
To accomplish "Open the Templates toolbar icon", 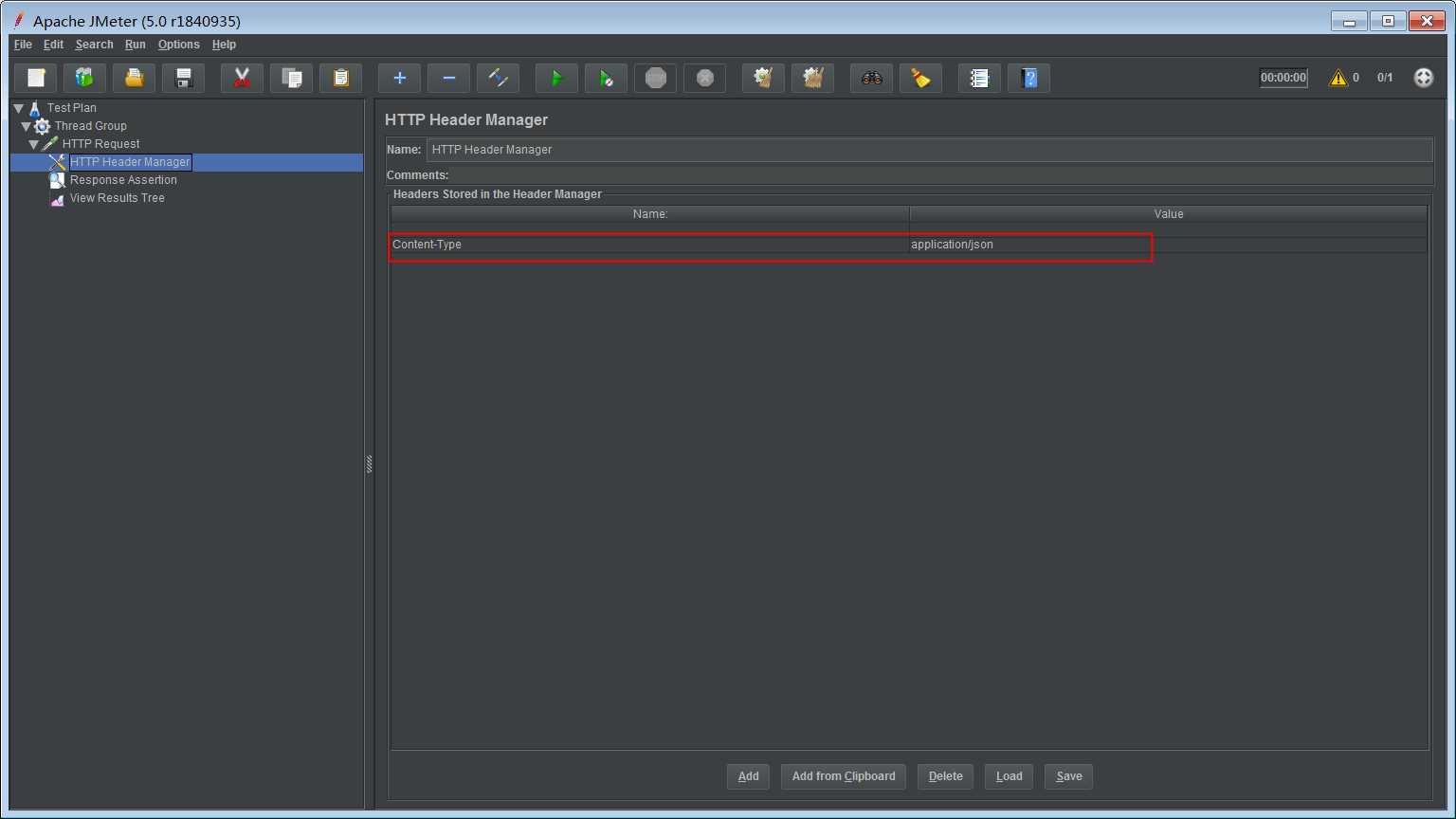I will pos(85,78).
